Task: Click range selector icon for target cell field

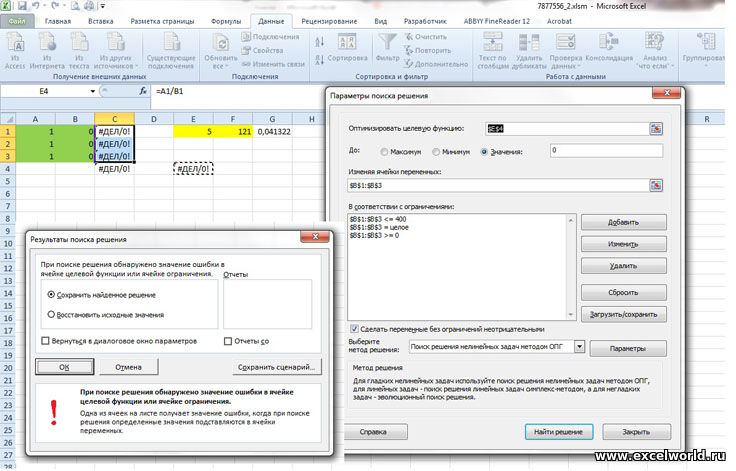Action: tap(656, 128)
